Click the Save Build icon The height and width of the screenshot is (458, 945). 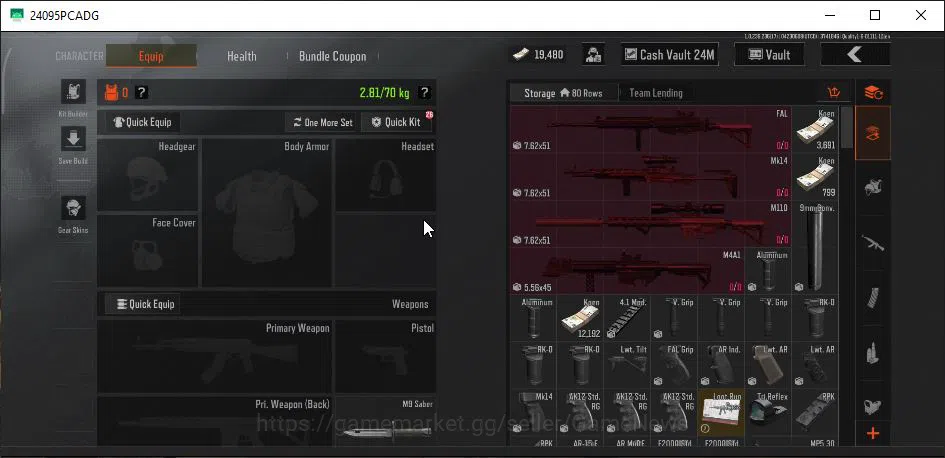pyautogui.click(x=74, y=139)
